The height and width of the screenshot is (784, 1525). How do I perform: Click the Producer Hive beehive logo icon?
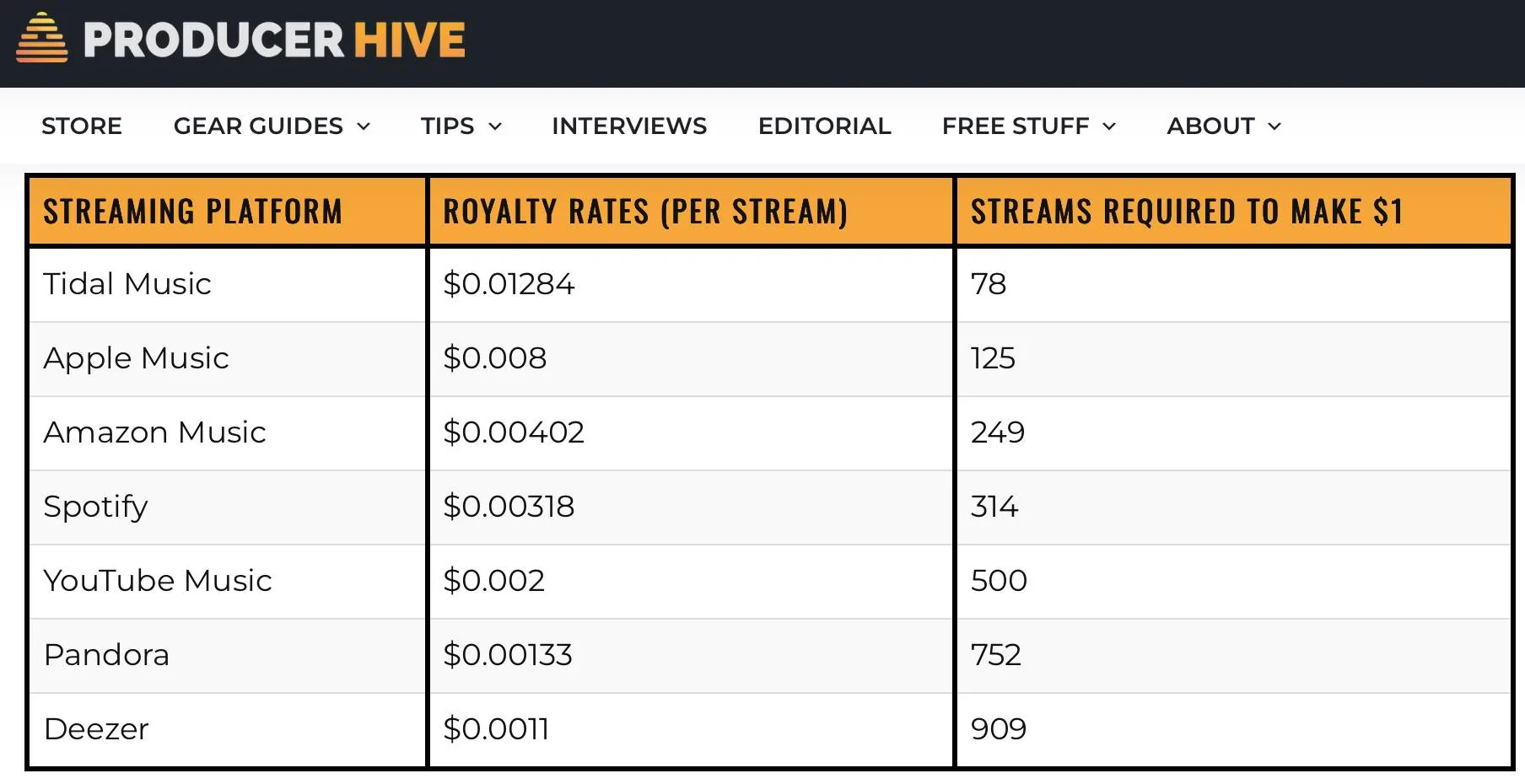click(x=41, y=38)
